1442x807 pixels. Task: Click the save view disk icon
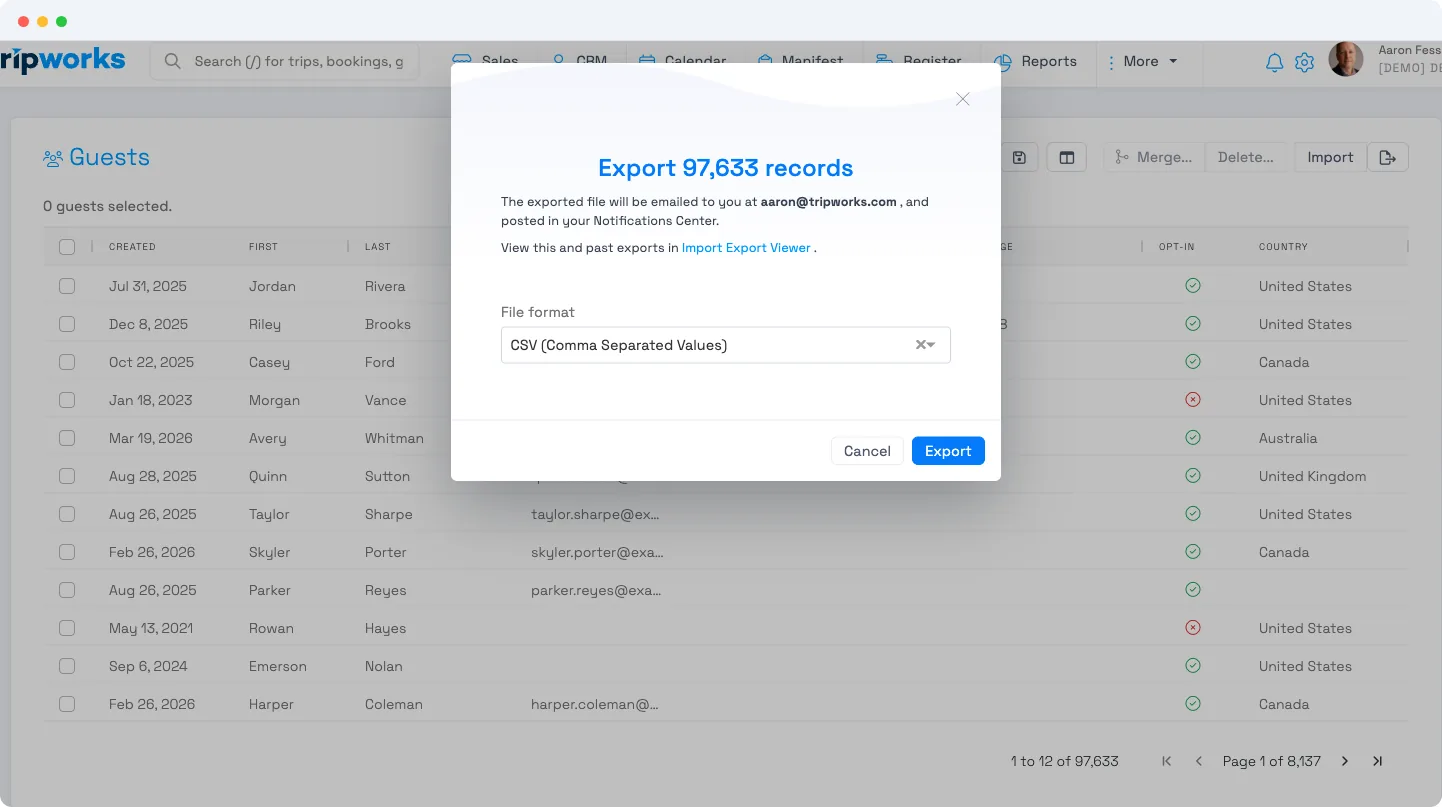1019,157
